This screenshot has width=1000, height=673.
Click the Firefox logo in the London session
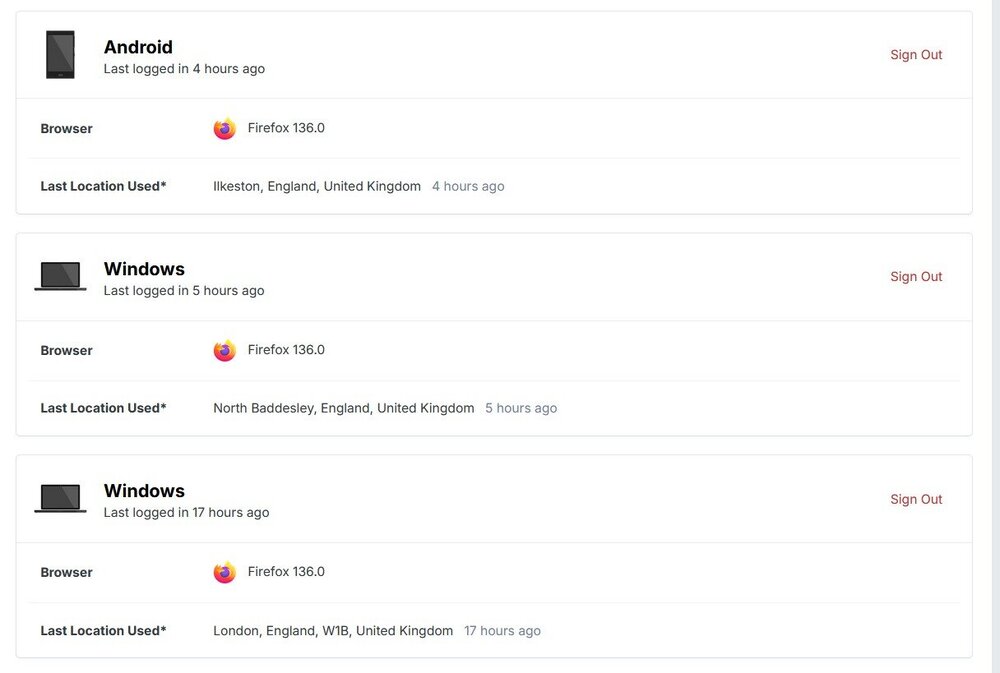coord(224,572)
